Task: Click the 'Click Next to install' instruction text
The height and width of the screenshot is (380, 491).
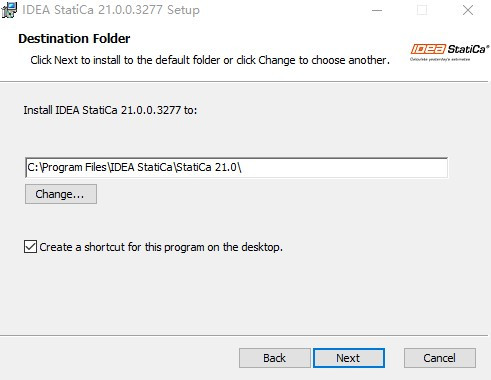Action: point(210,60)
